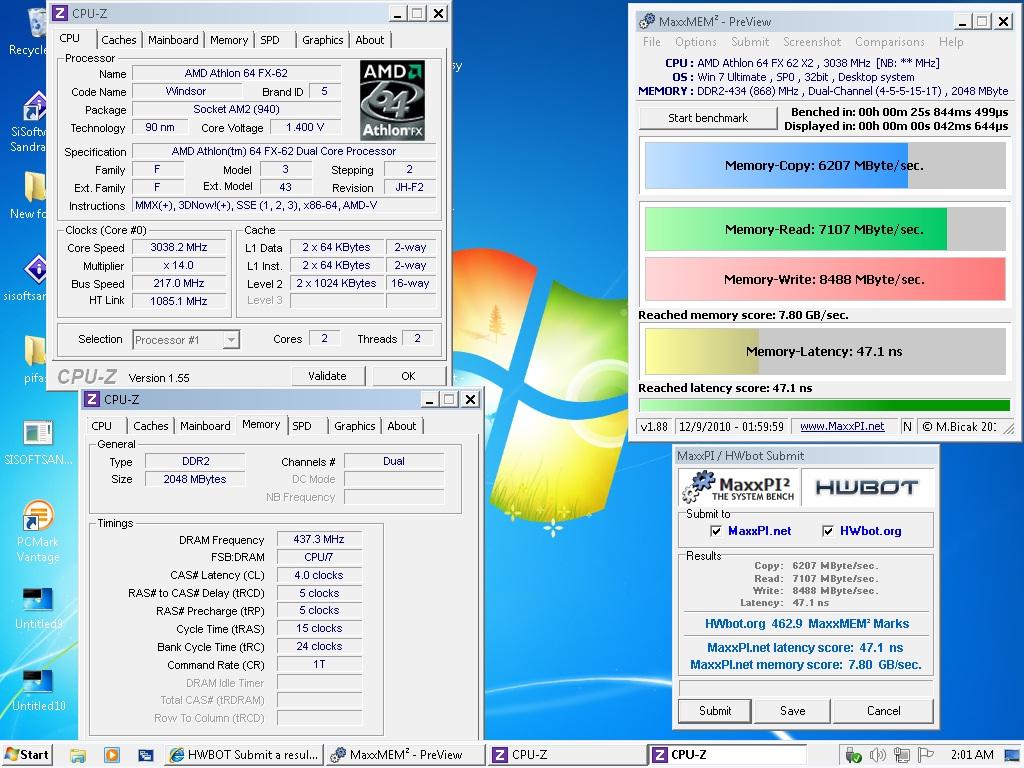Click Submit in HWbot Submit dialog

(715, 711)
